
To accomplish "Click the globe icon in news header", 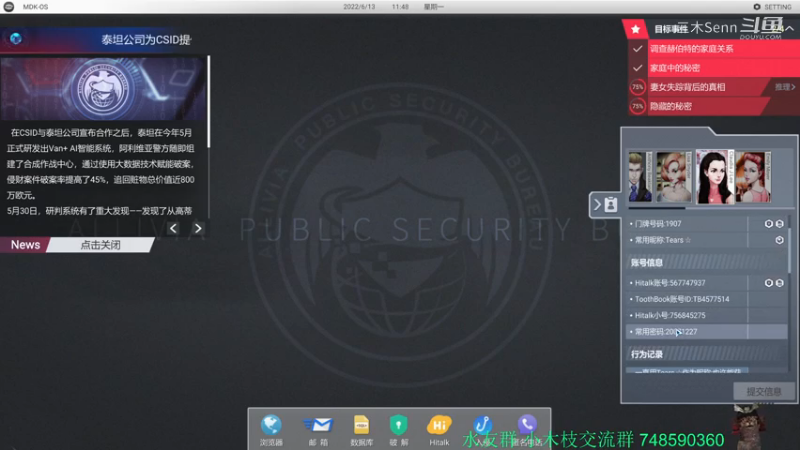I will 16,38.
